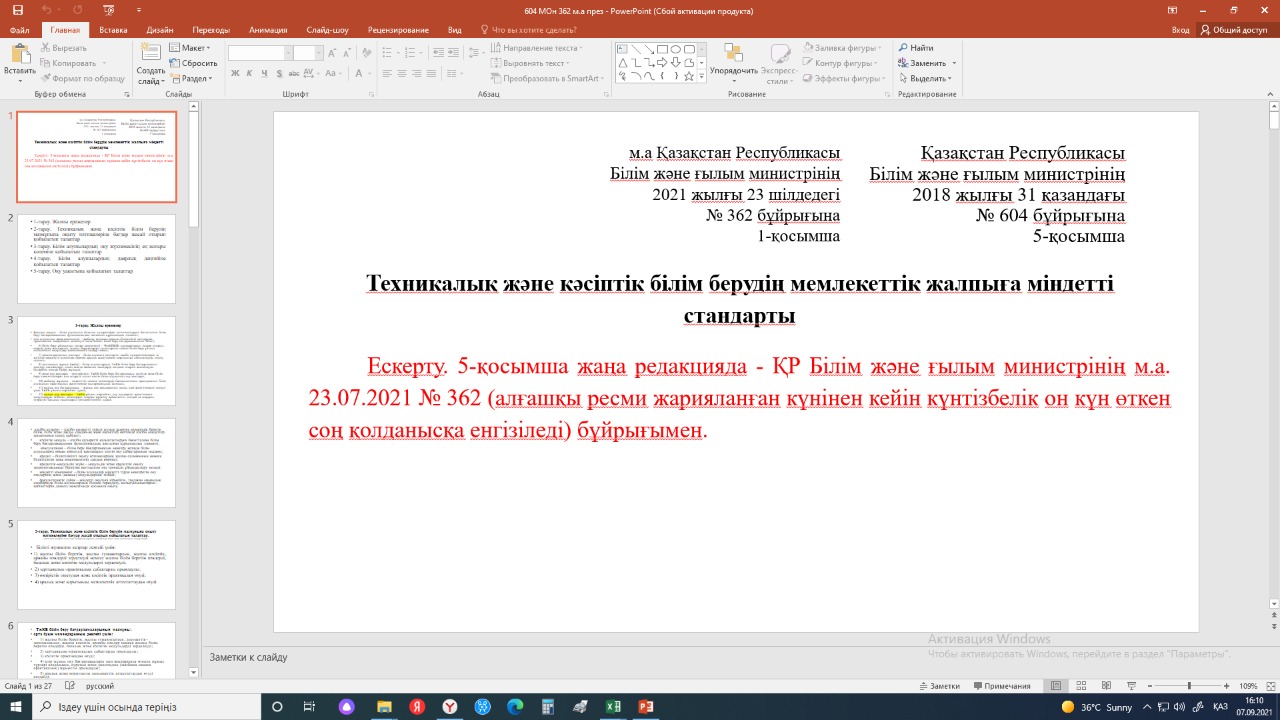Click Clear all formatting eraser icon

pos(366,53)
